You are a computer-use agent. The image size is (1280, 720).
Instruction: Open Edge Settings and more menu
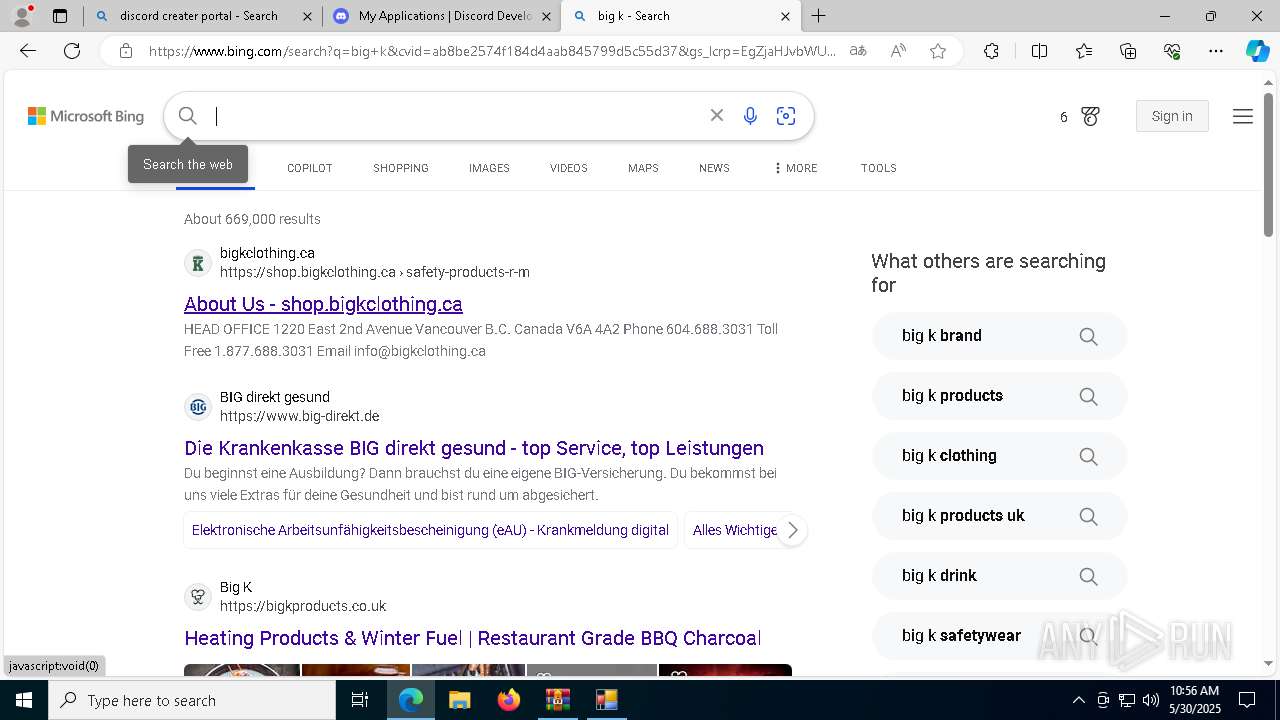[x=1216, y=51]
